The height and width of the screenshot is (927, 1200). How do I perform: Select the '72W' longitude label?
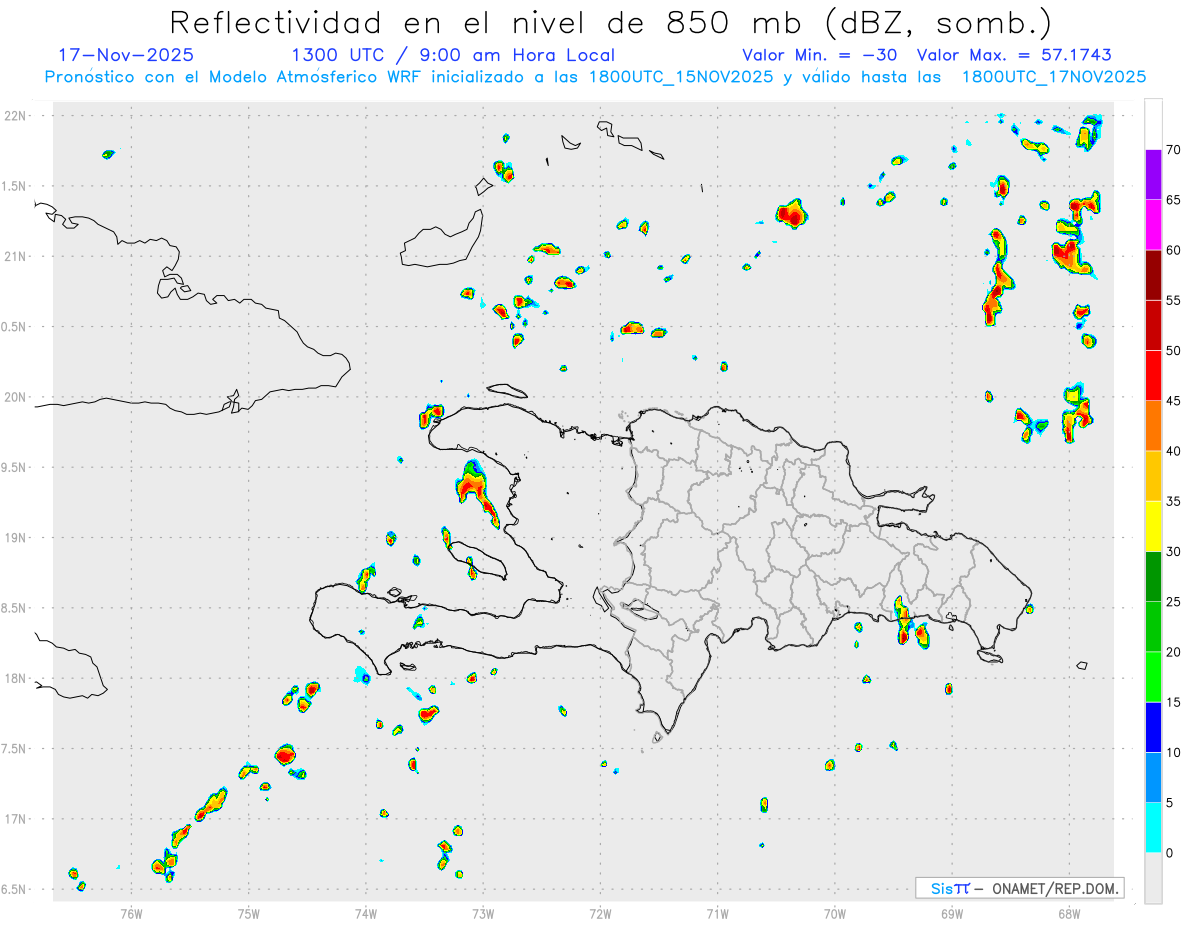coord(600,913)
